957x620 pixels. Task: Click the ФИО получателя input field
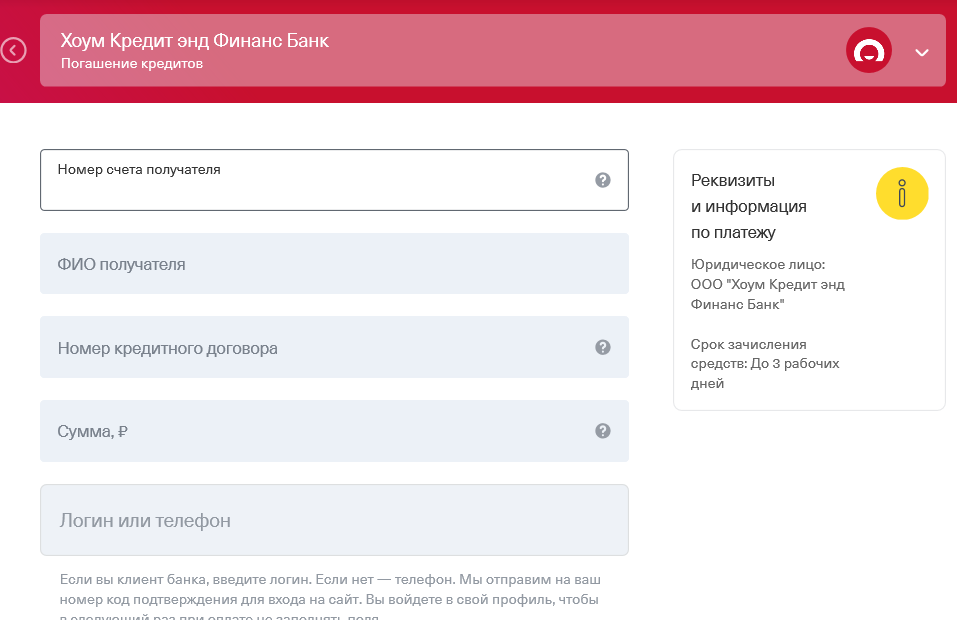click(x=334, y=264)
